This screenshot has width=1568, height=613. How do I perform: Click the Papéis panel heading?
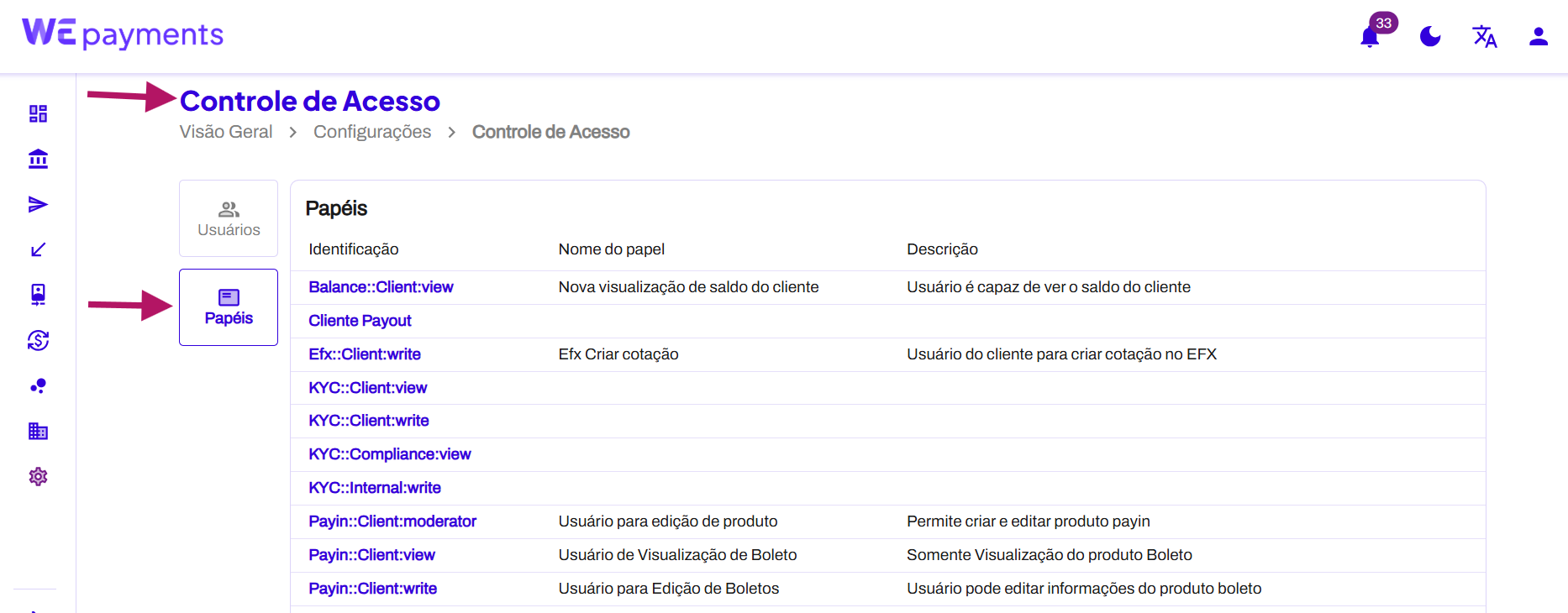[336, 208]
